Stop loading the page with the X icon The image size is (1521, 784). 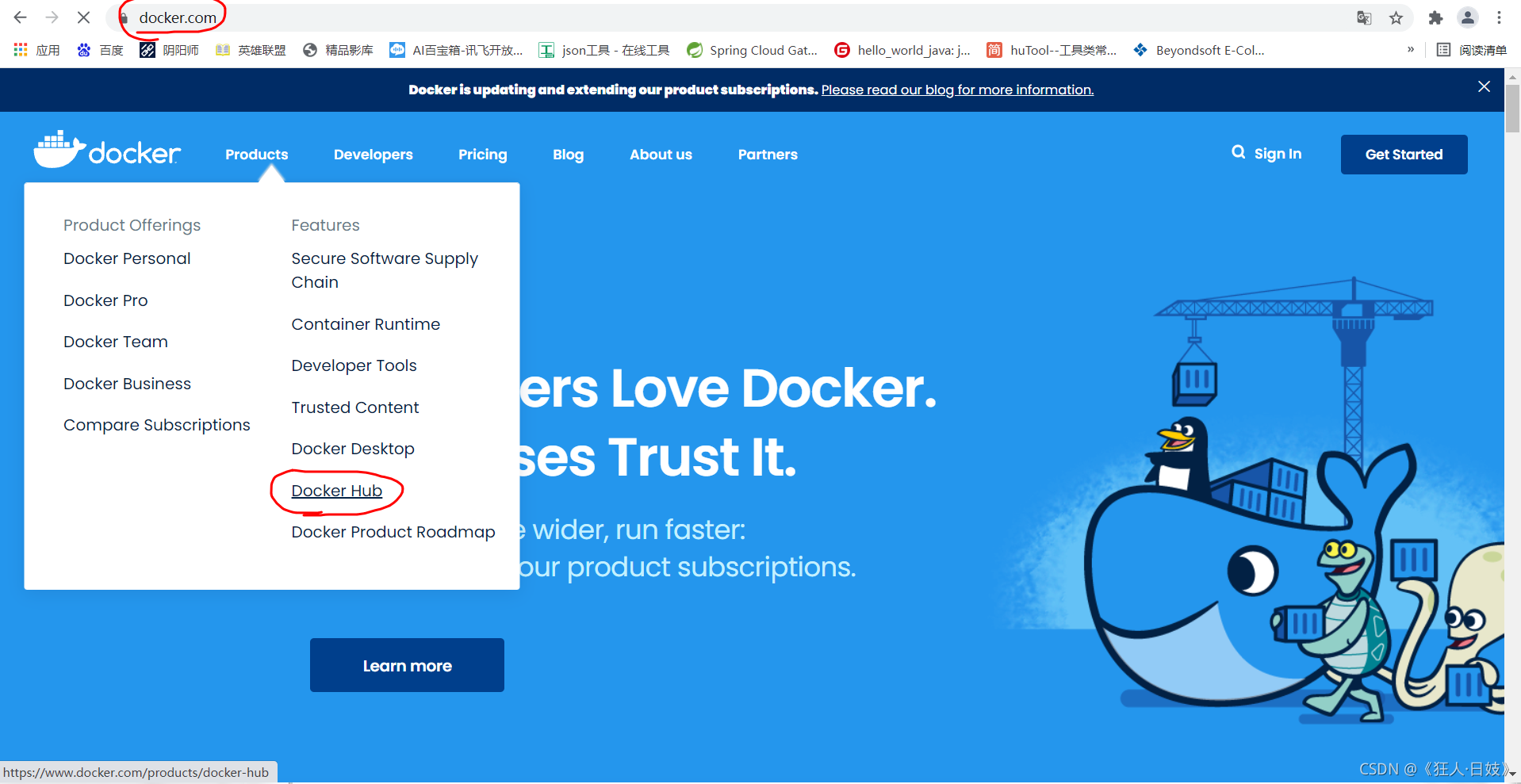click(83, 17)
